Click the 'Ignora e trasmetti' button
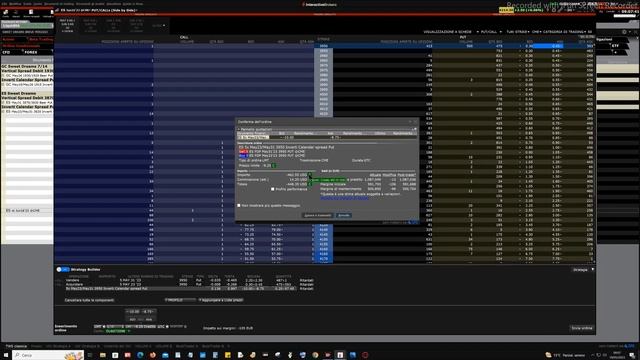The height and width of the screenshot is (360, 640). coord(318,215)
